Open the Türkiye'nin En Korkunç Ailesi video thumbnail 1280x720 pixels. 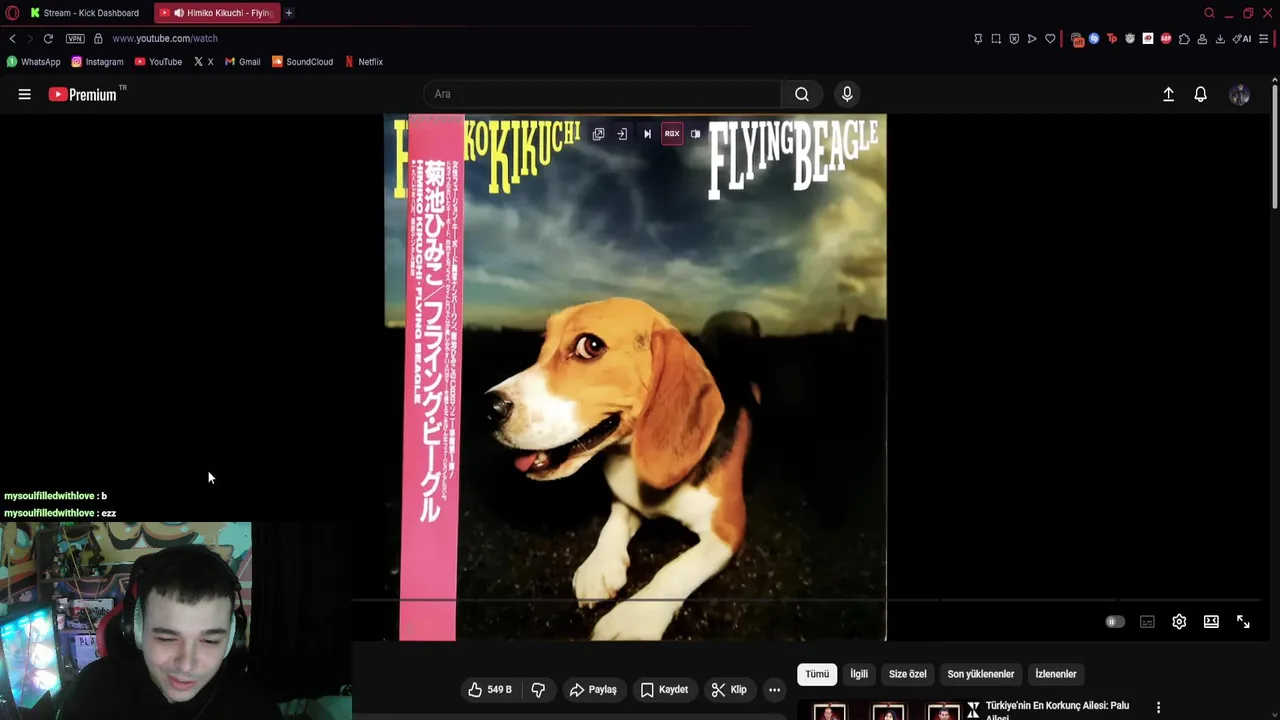coord(887,711)
